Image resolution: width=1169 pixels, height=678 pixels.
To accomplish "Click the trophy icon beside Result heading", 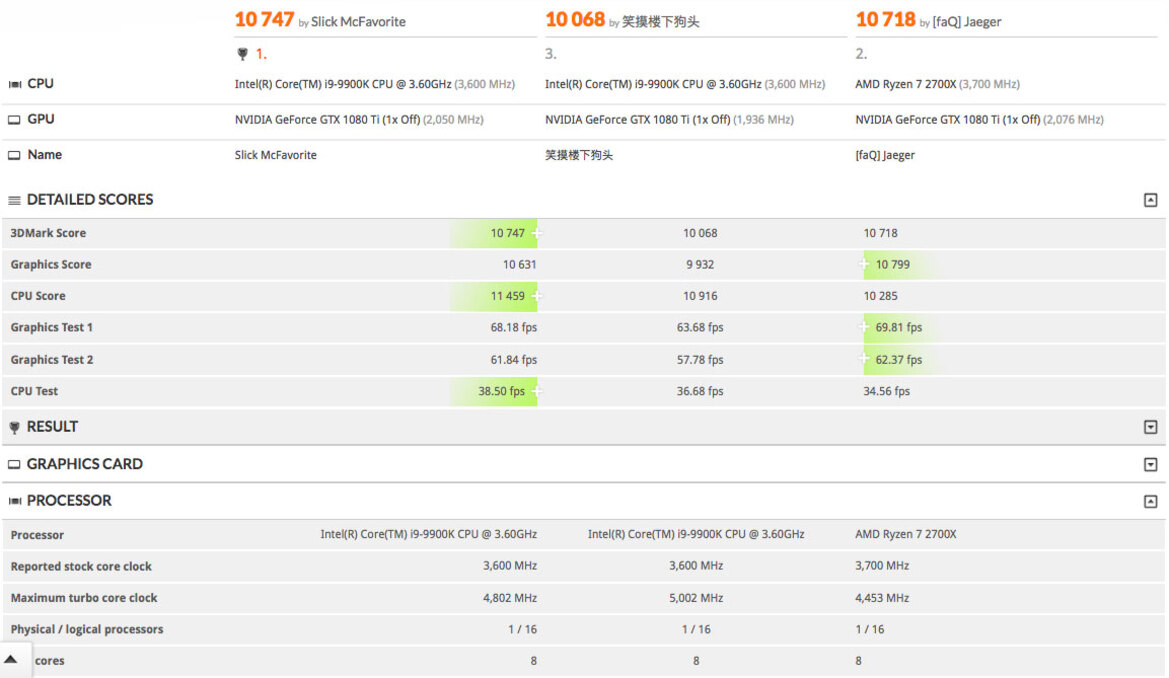I will [x=14, y=427].
